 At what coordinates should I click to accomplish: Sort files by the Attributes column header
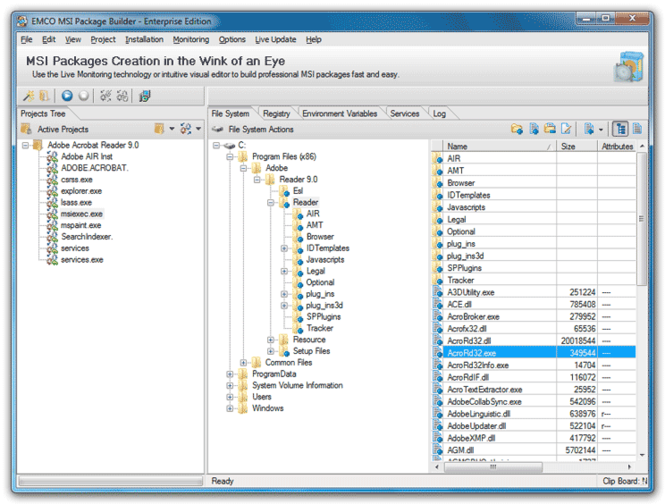point(617,146)
